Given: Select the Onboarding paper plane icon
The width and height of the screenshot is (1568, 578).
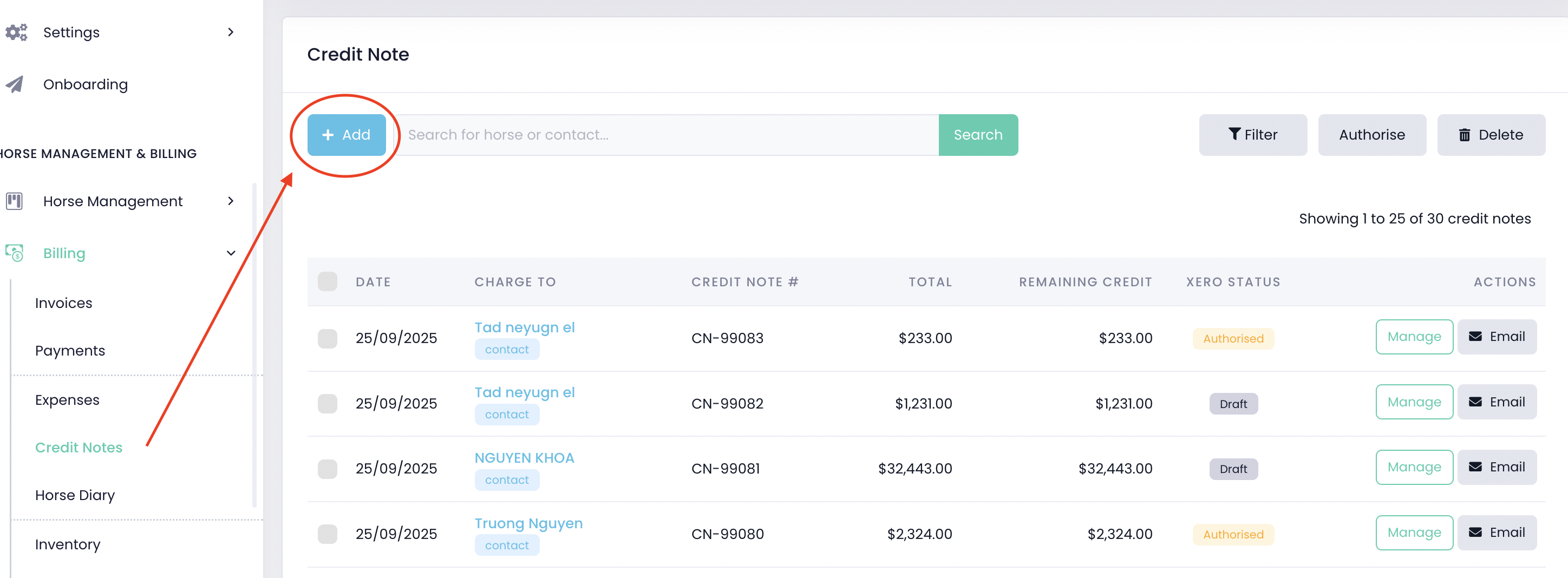Looking at the screenshot, I should pos(15,84).
